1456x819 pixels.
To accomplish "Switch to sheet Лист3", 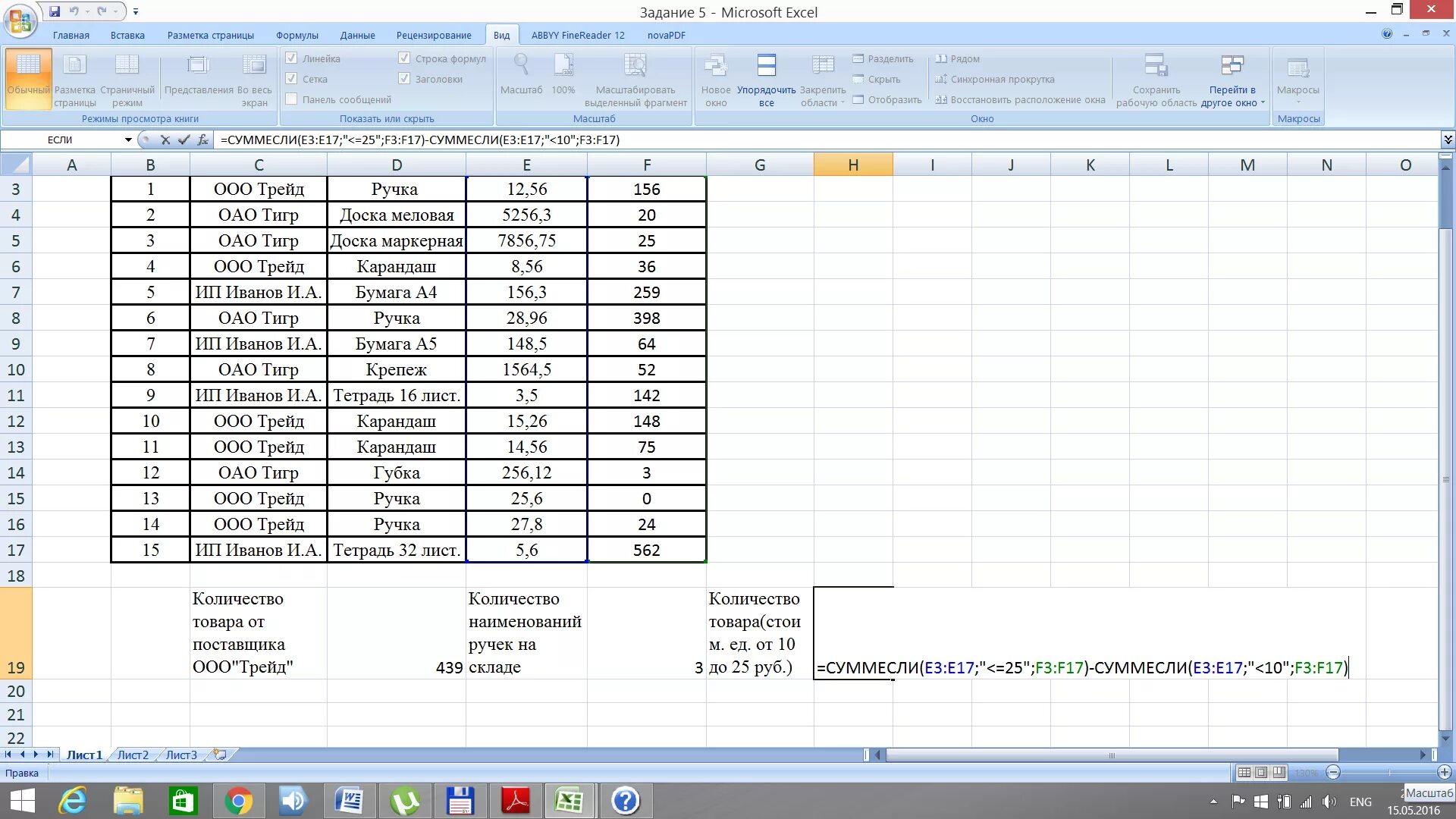I will [181, 755].
